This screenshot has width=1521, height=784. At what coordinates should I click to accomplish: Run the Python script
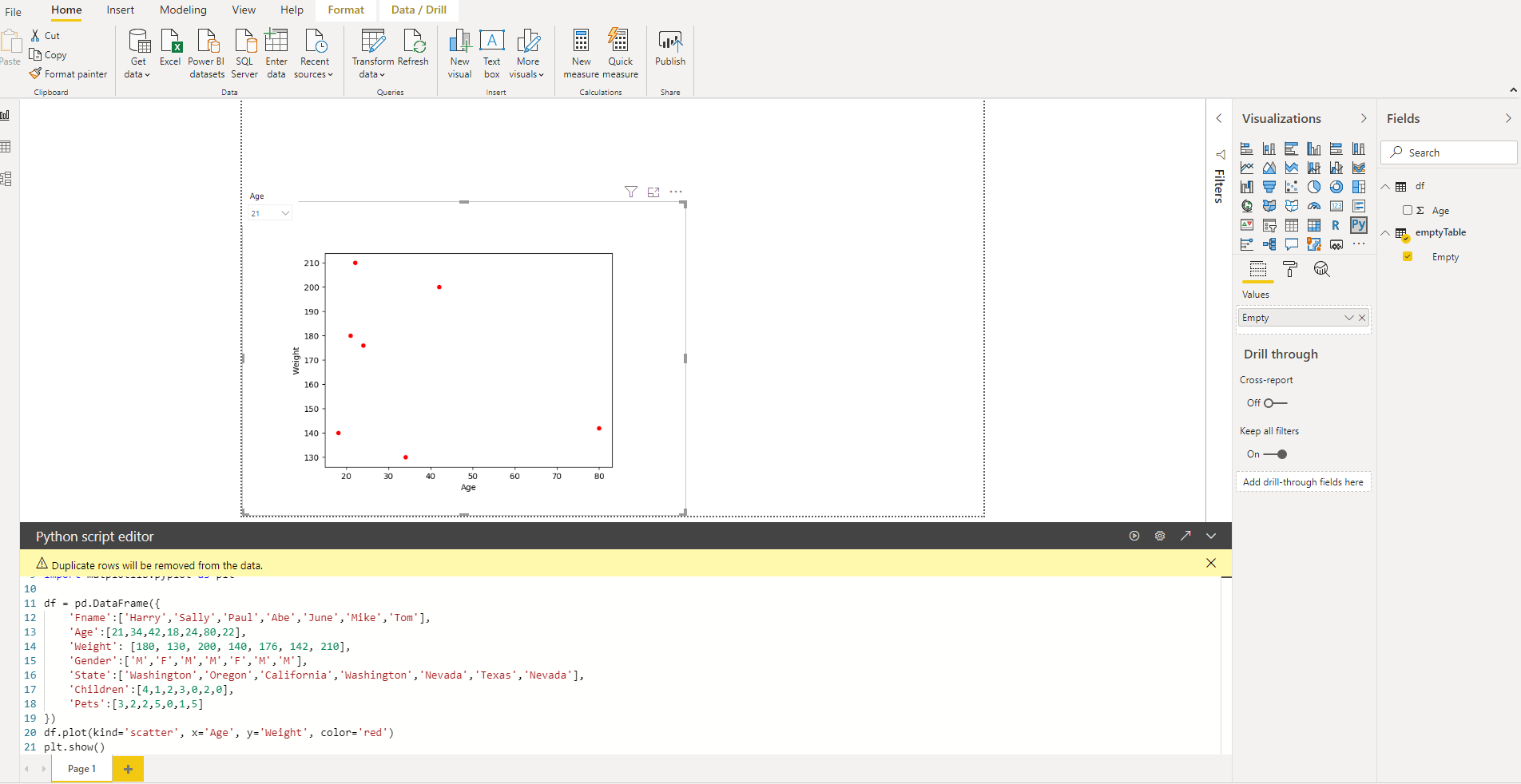click(x=1134, y=536)
